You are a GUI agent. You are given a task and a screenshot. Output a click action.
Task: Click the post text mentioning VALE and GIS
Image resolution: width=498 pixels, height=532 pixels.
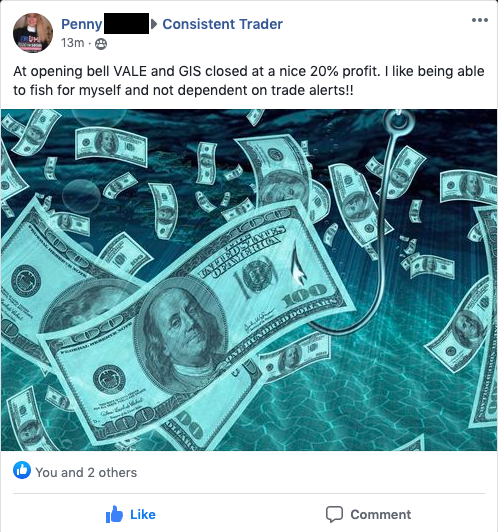tap(249, 81)
